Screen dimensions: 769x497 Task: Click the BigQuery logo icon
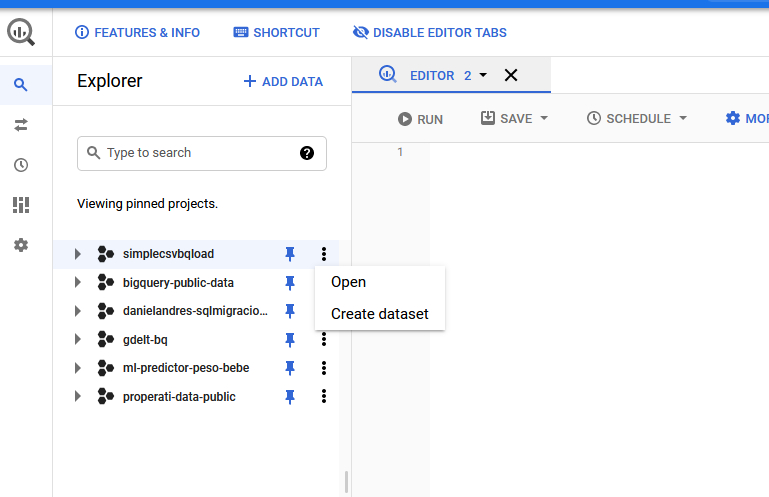[x=21, y=32]
